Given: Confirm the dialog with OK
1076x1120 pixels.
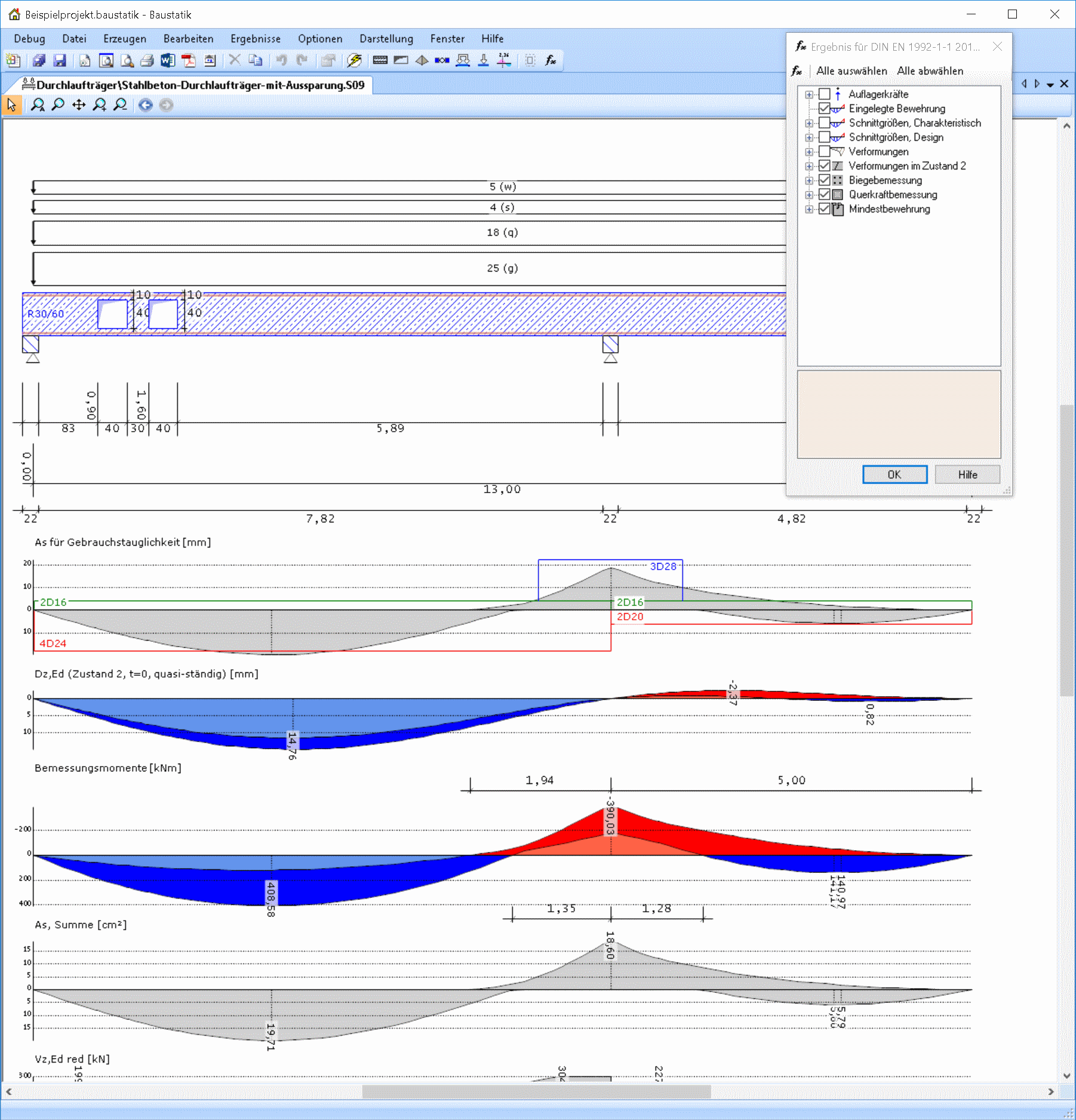Looking at the screenshot, I should 894,474.
